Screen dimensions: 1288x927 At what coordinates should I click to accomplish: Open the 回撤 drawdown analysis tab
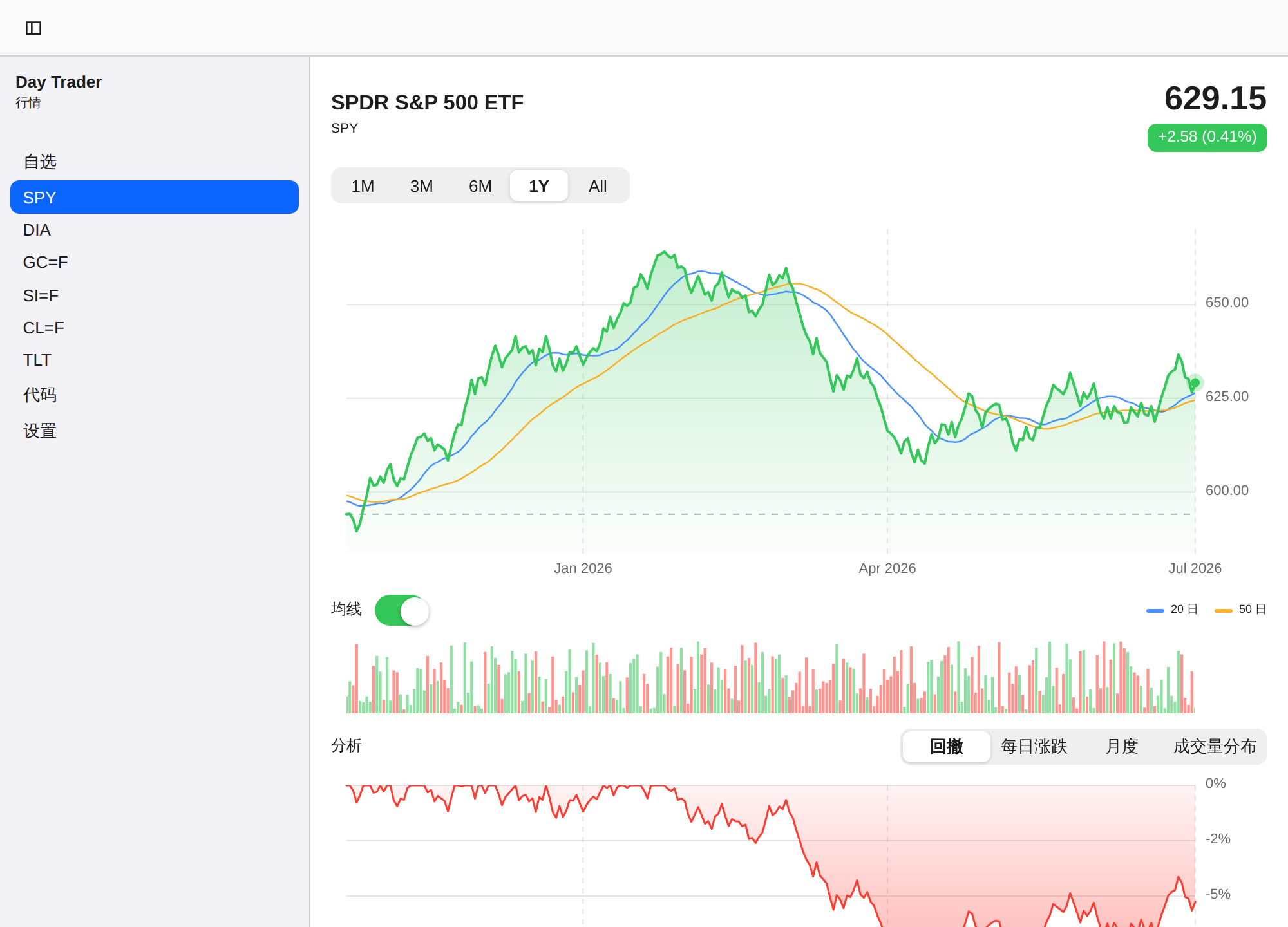(947, 747)
